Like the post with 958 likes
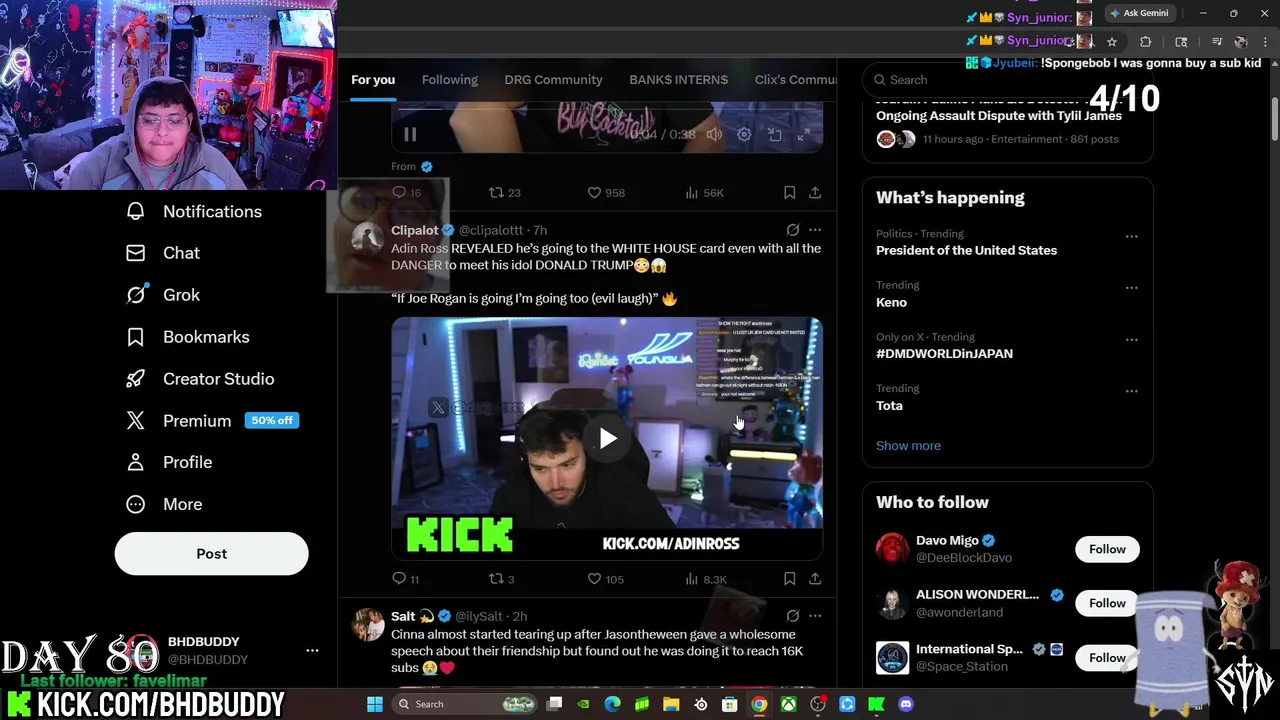This screenshot has width=1280, height=720. pyautogui.click(x=606, y=192)
